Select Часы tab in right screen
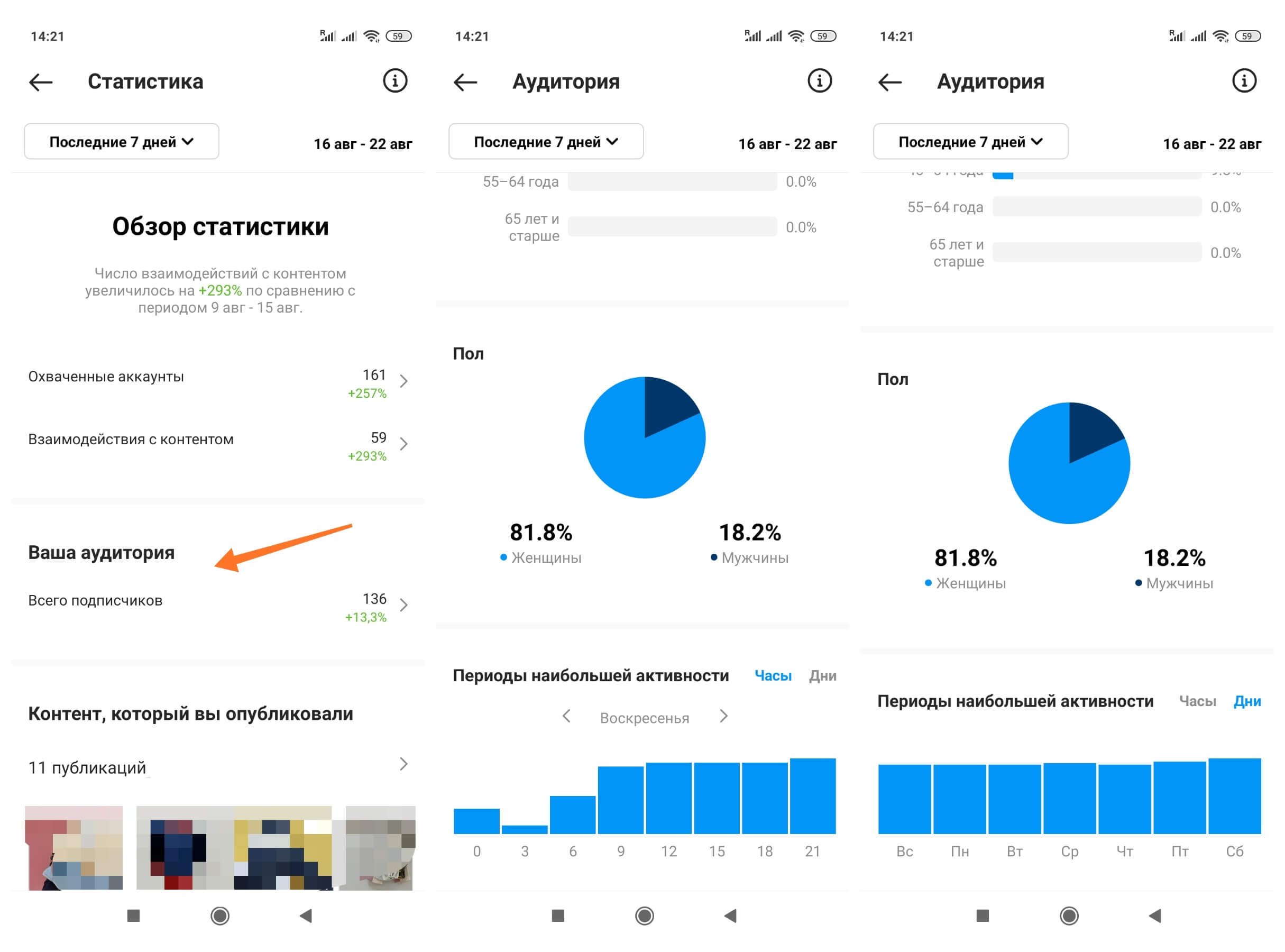The width and height of the screenshot is (1285, 952). [x=1198, y=701]
